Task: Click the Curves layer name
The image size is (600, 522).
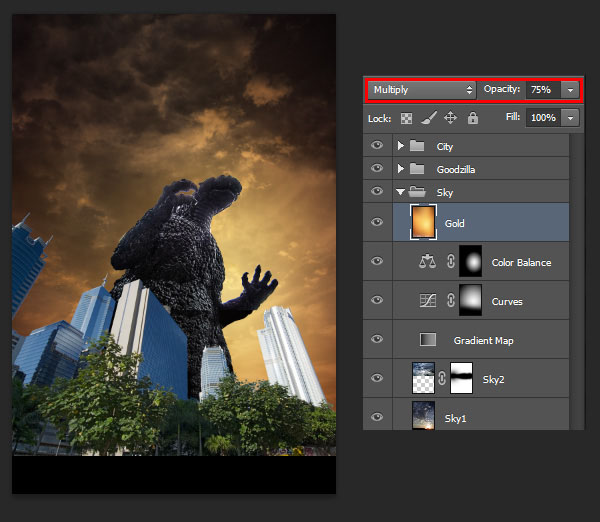Action: [x=507, y=302]
